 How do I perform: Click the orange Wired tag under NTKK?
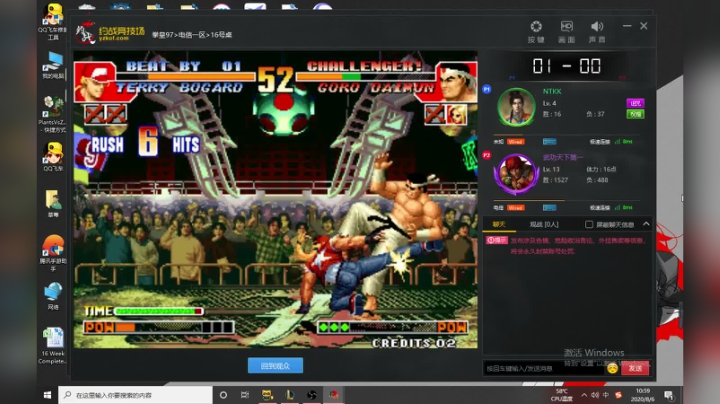[x=515, y=142]
